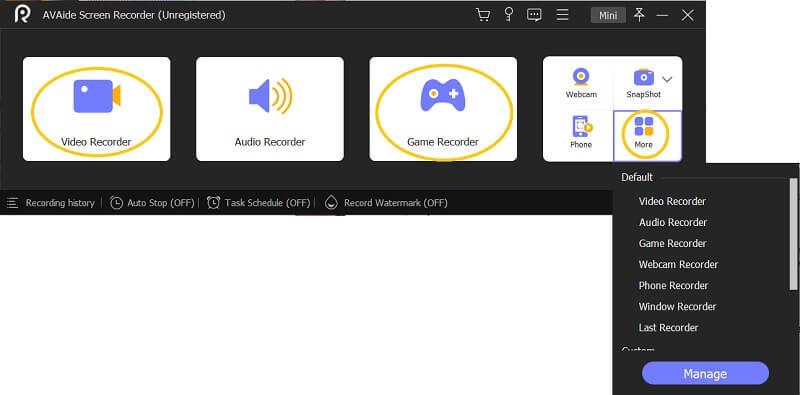Click the Manage button
800x395 pixels.
pos(705,374)
